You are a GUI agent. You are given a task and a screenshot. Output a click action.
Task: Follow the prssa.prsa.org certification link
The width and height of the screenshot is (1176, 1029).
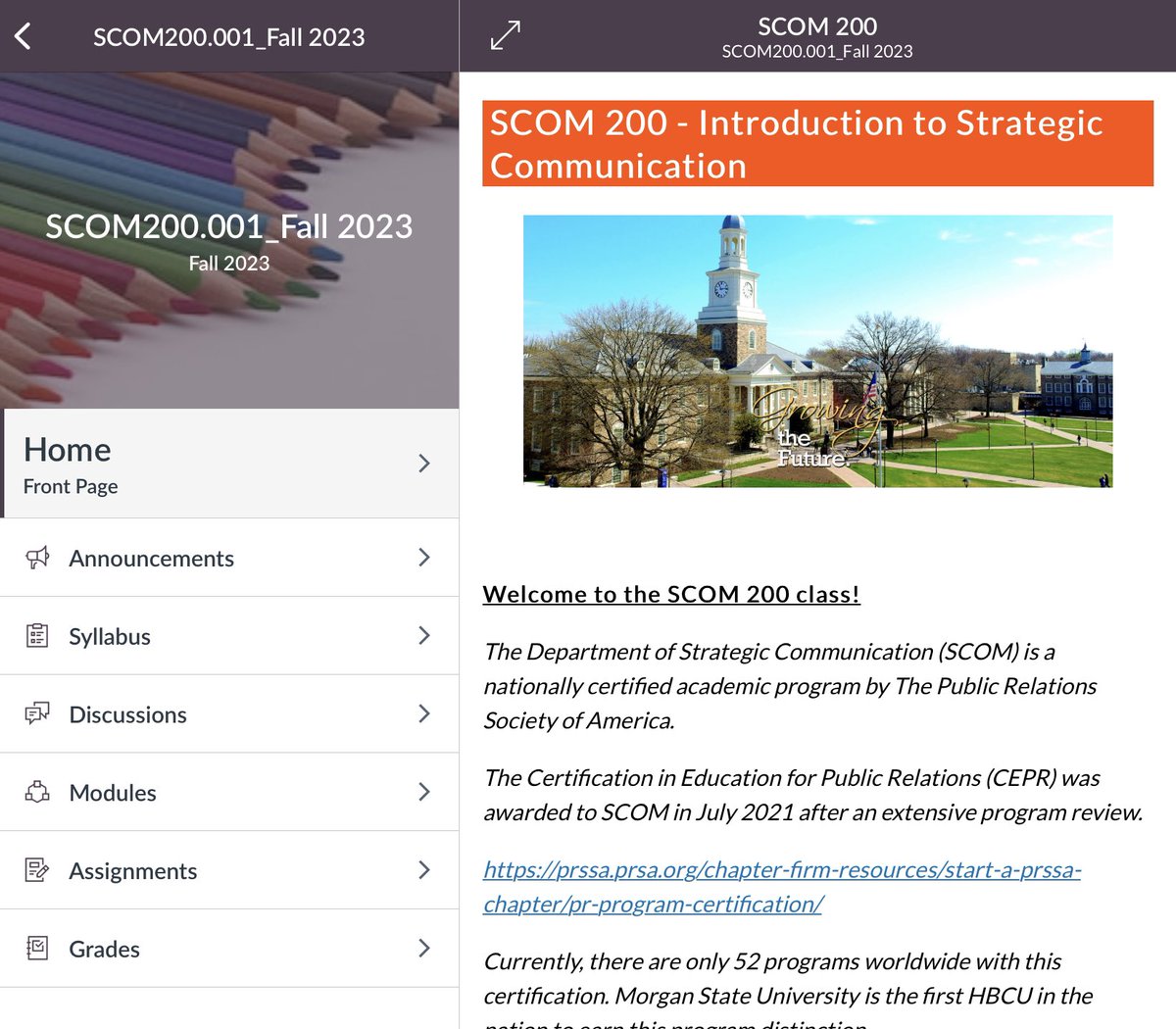(x=782, y=887)
